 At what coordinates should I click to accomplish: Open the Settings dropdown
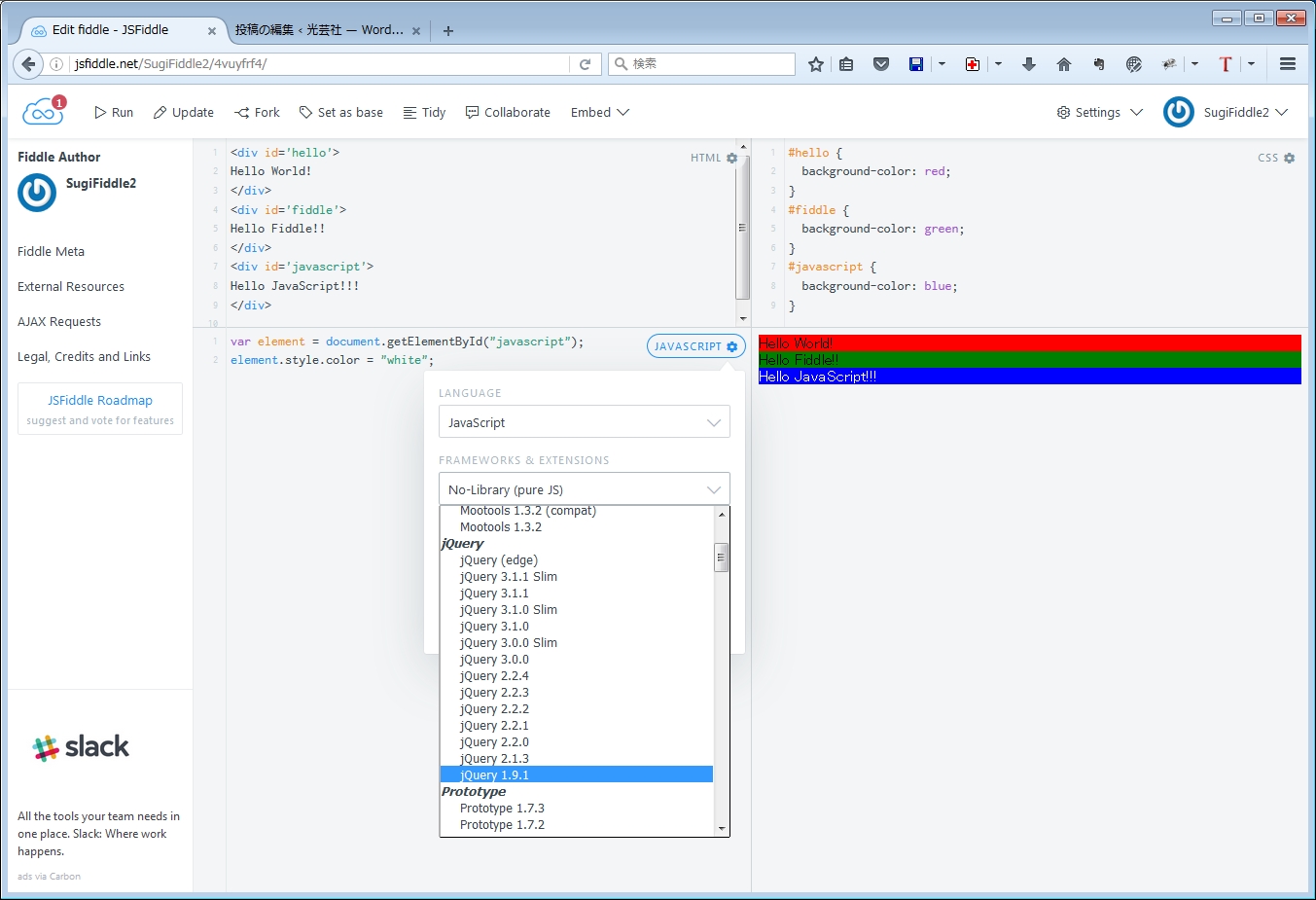tap(1099, 113)
